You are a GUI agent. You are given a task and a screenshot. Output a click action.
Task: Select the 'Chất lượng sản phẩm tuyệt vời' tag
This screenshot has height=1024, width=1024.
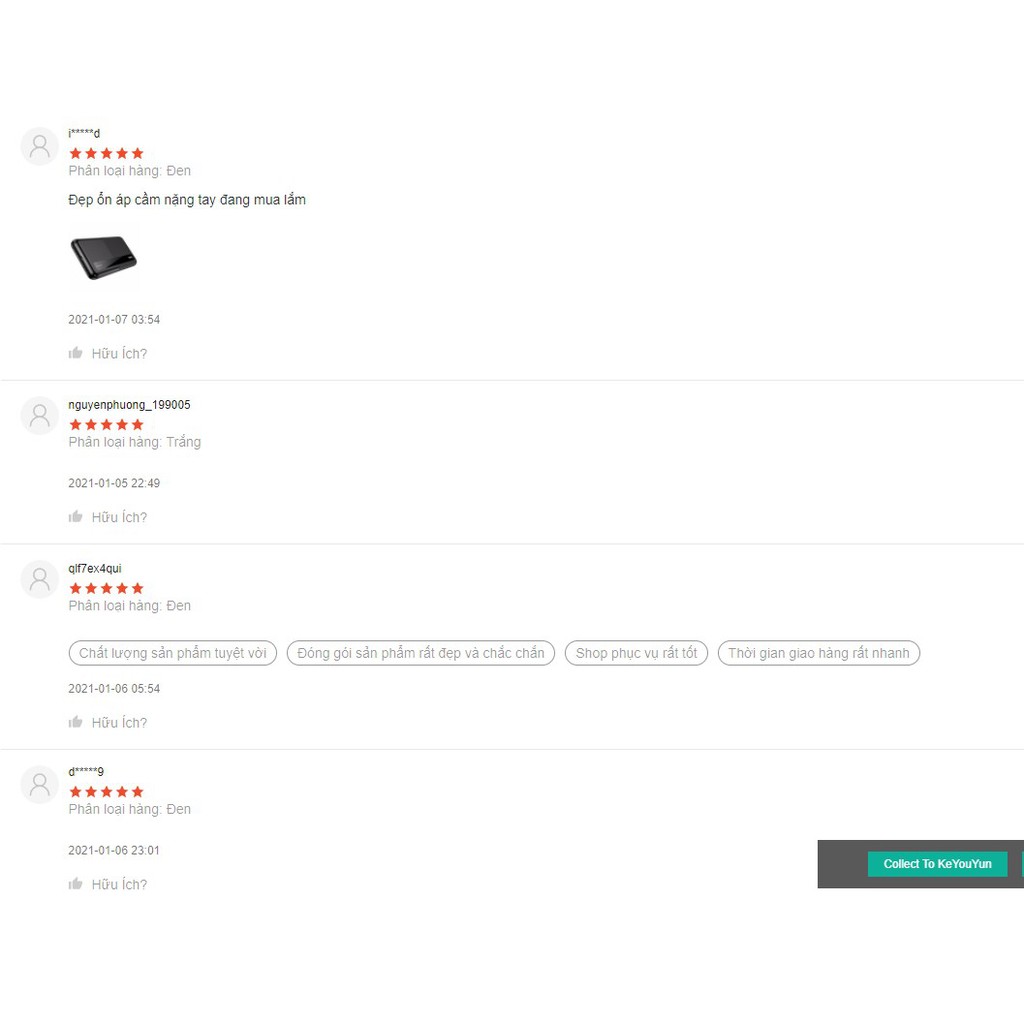[x=173, y=653]
